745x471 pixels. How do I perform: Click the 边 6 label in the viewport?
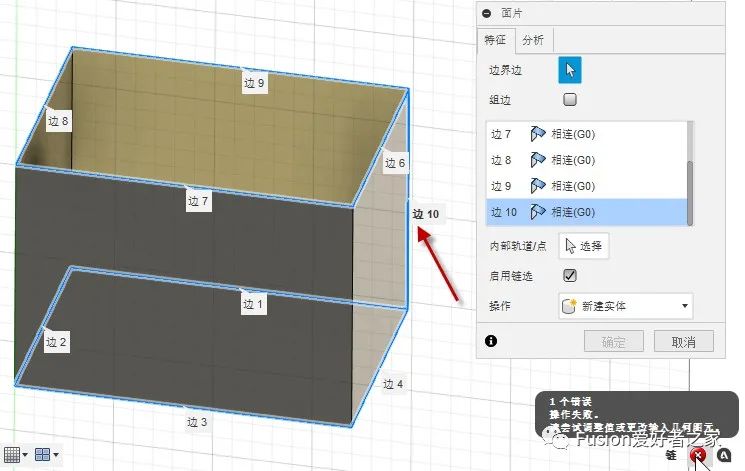tap(395, 163)
